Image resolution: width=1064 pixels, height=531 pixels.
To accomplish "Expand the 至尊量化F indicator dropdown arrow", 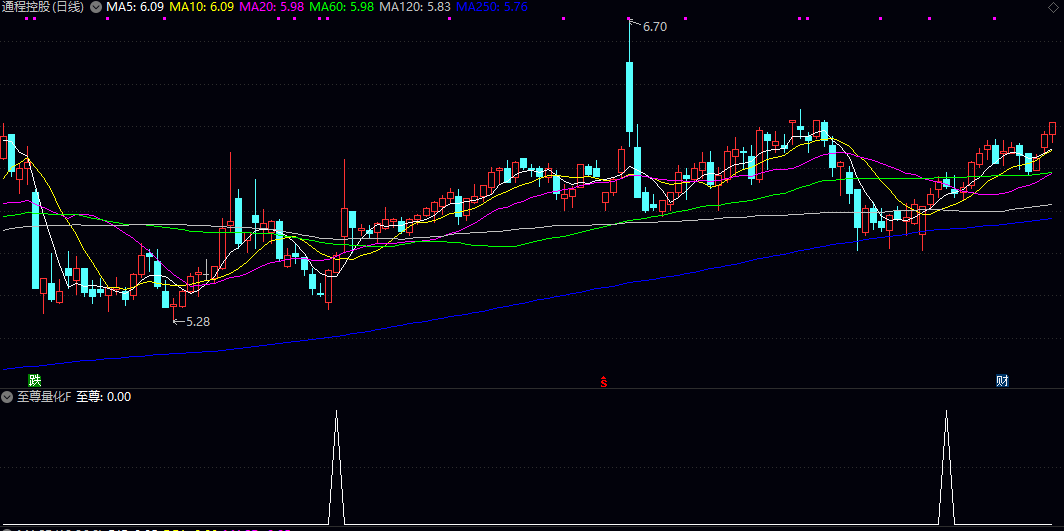I will 7,397.
